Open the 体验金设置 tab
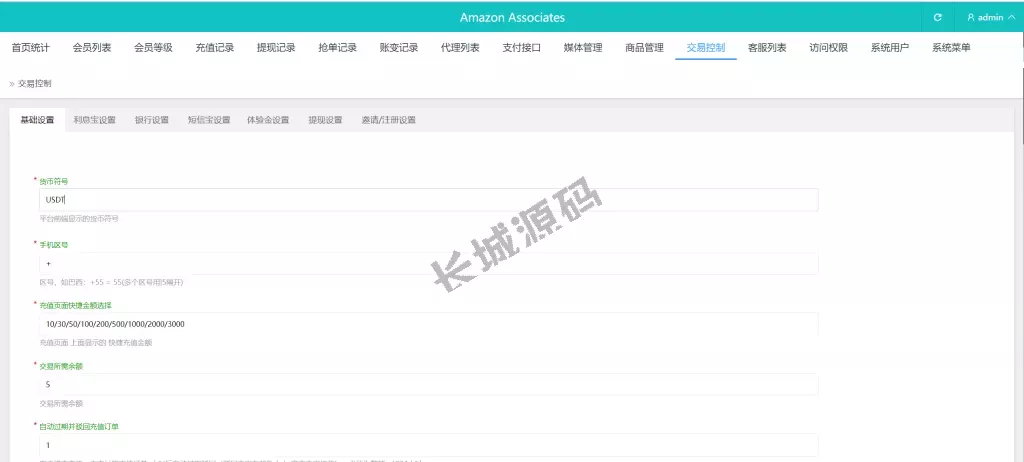The width and height of the screenshot is (1024, 462). [268, 120]
